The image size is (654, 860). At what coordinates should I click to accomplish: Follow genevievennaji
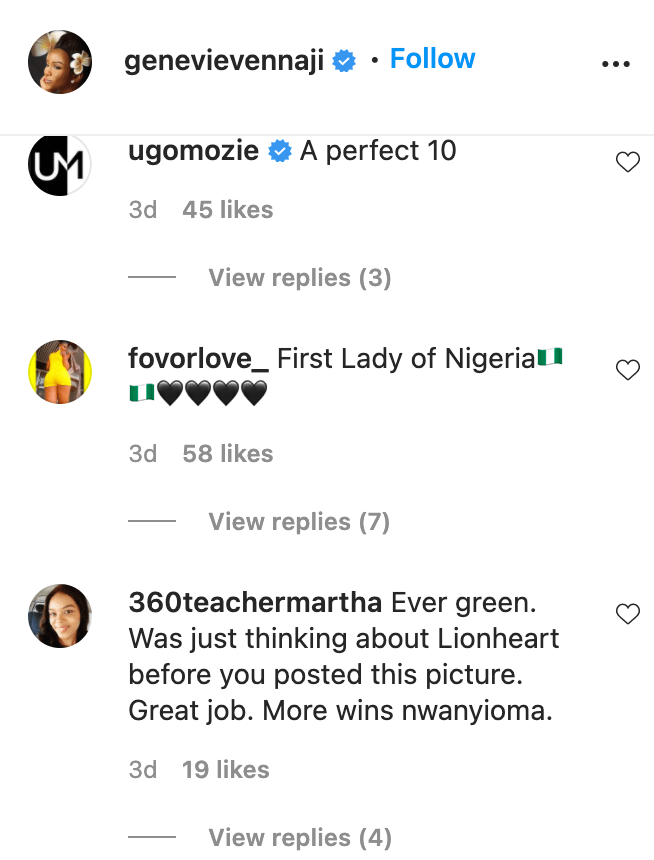(432, 60)
